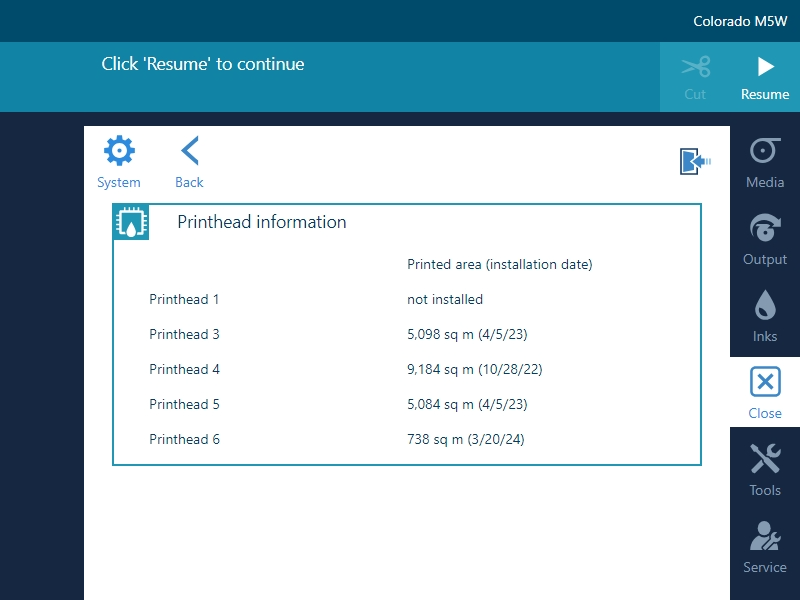This screenshot has height=600, width=800.
Task: Click the Printed area column header
Action: [500, 265]
